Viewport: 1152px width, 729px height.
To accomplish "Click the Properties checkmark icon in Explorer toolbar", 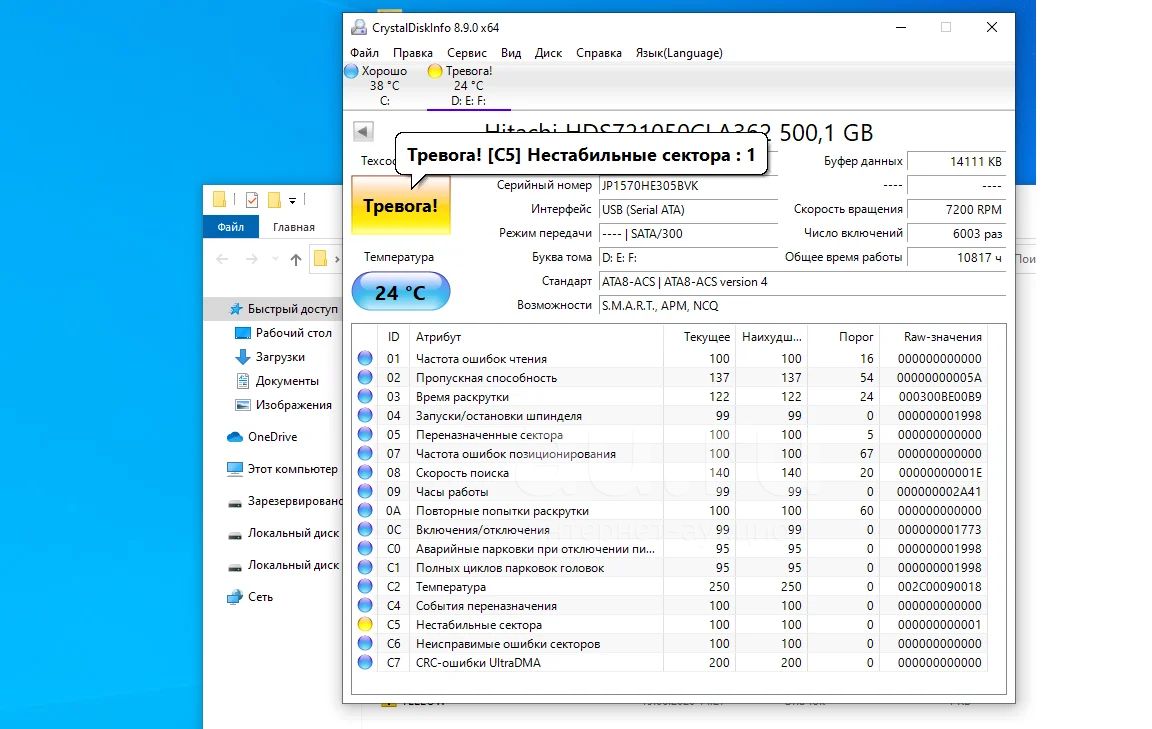I will pos(252,200).
